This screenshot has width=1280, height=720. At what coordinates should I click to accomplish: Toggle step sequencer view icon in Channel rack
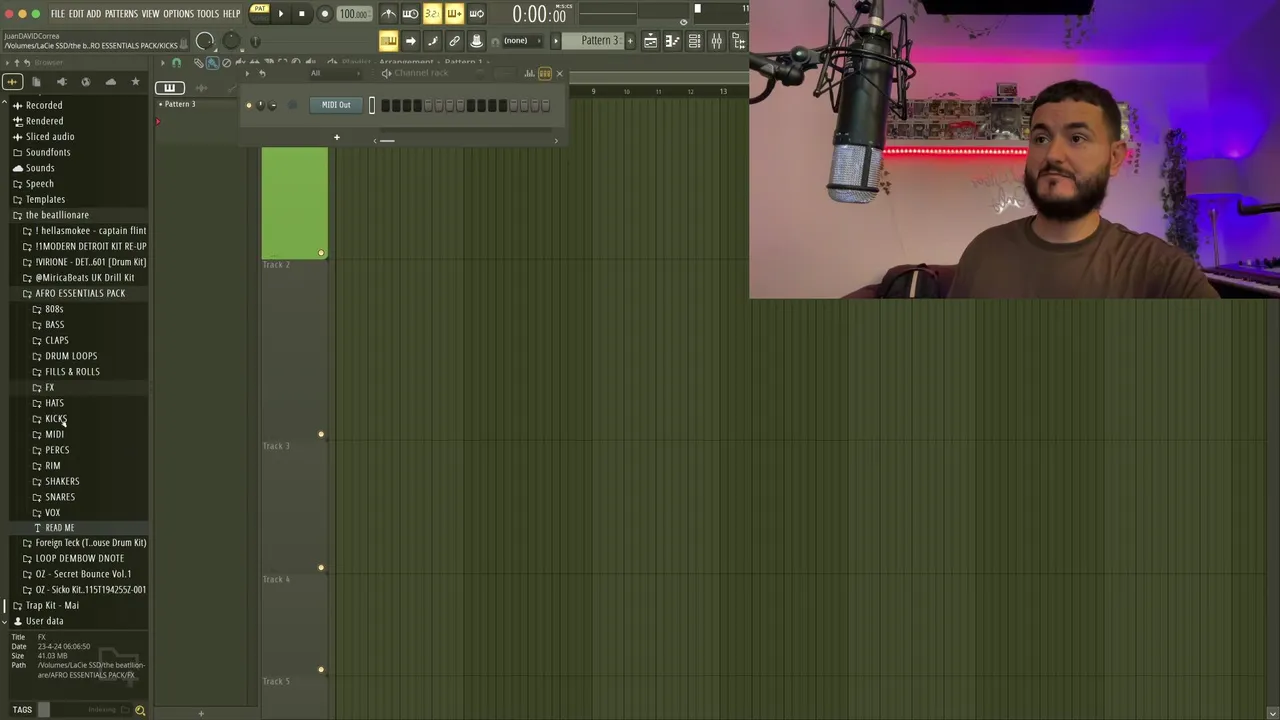pos(545,74)
